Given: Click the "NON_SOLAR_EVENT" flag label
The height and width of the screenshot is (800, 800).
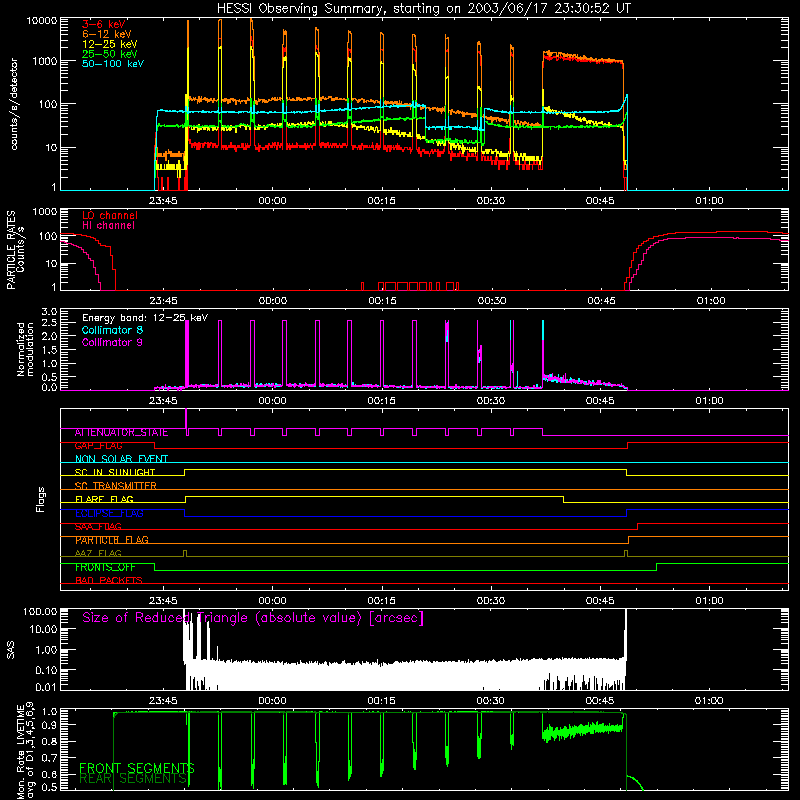Looking at the screenshot, I should pos(121,459).
